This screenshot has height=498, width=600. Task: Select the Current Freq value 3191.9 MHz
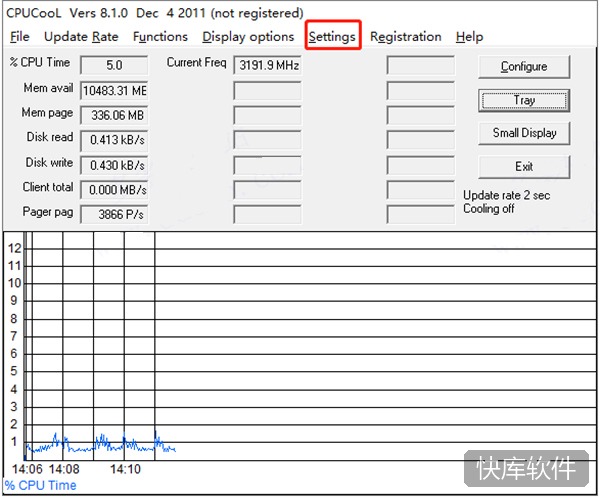pos(267,65)
